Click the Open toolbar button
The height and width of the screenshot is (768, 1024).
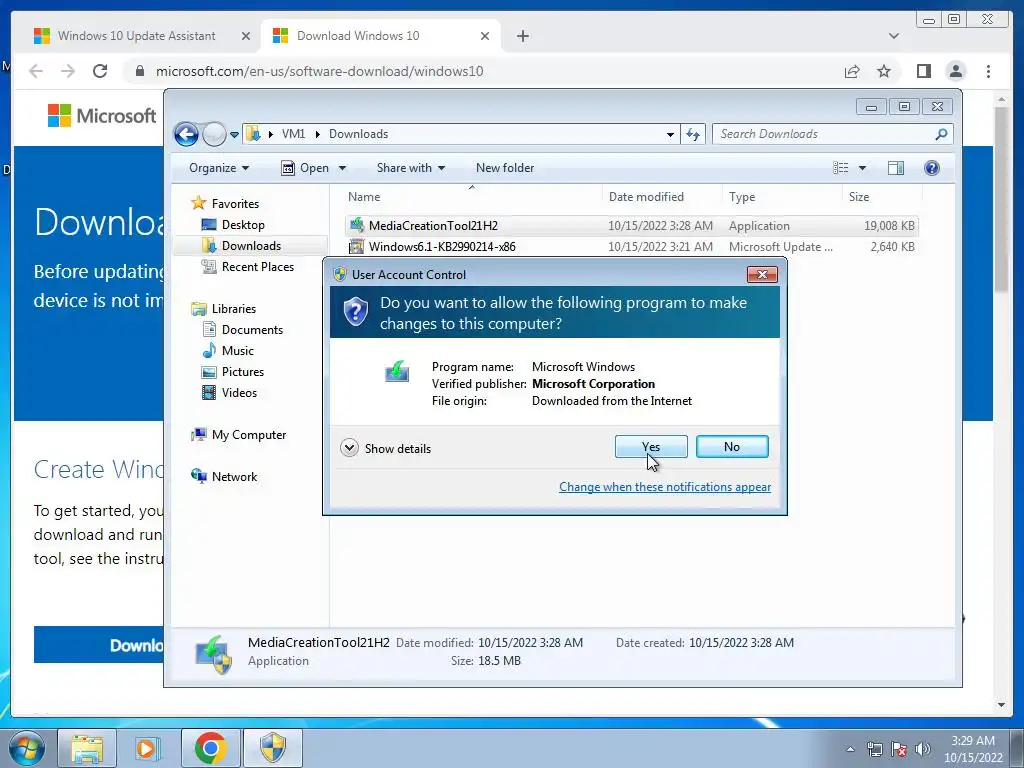click(x=305, y=168)
